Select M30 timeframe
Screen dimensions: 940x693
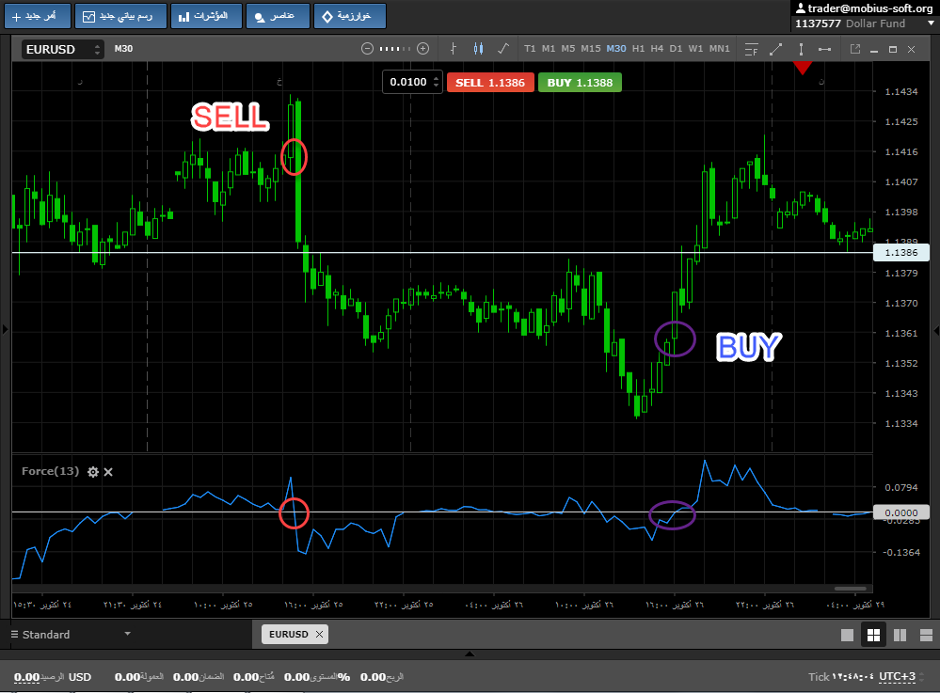coord(616,49)
